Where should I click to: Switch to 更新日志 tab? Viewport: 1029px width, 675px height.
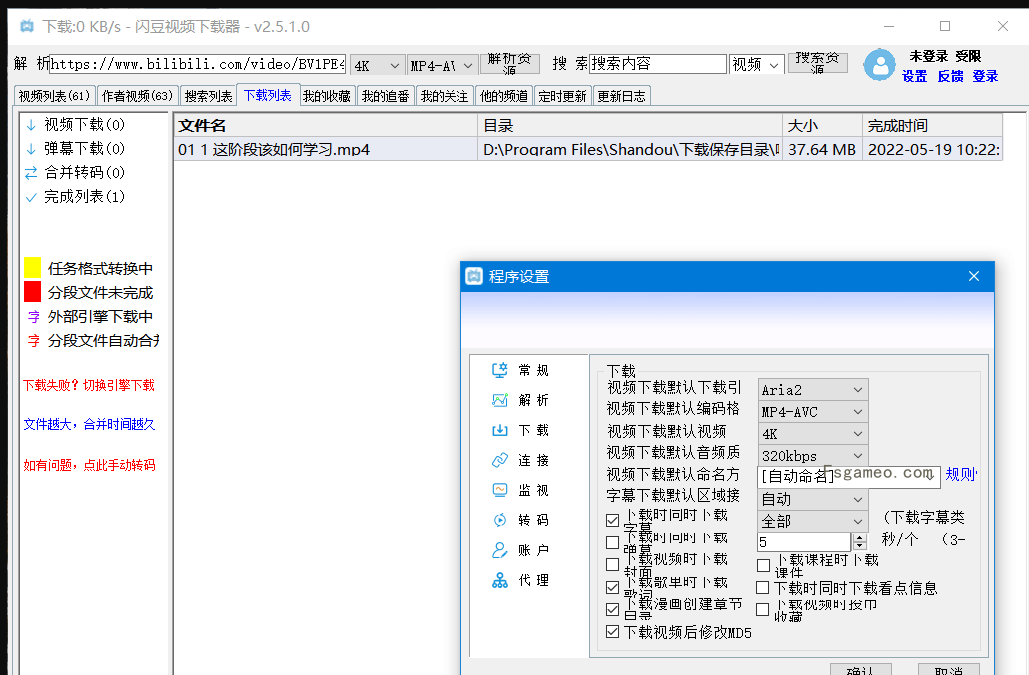point(621,96)
